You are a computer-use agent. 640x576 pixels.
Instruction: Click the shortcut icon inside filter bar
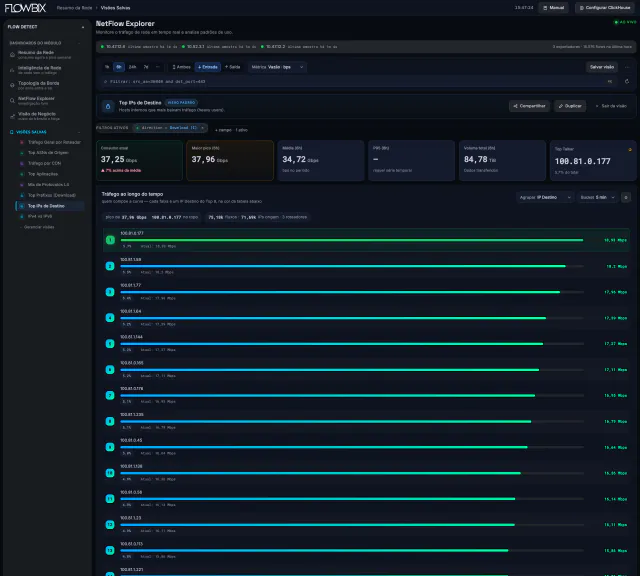[610, 82]
